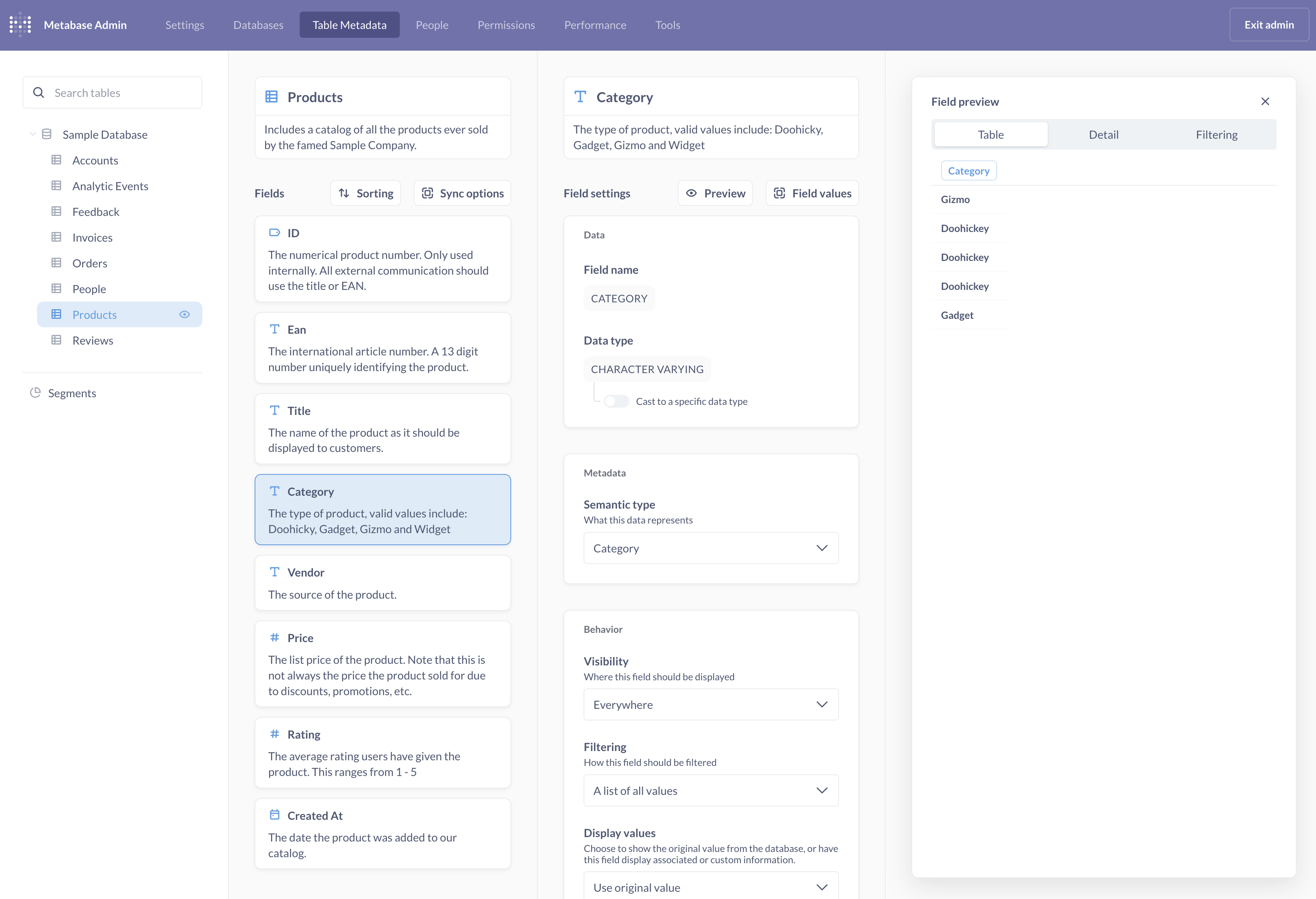Click the Exit admin button
Image resolution: width=1316 pixels, height=899 pixels.
click(1269, 25)
